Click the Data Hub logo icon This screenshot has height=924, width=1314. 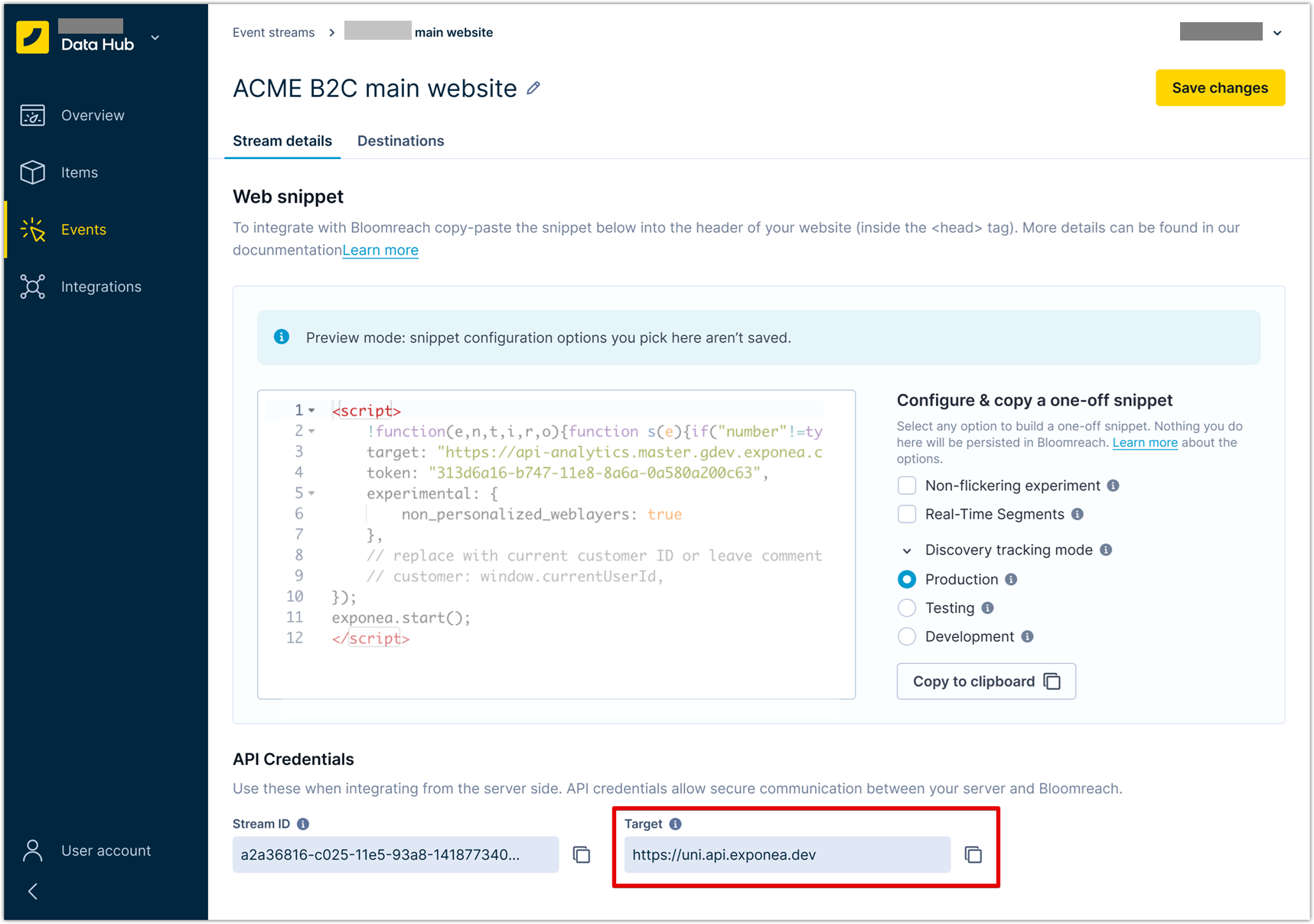click(32, 37)
